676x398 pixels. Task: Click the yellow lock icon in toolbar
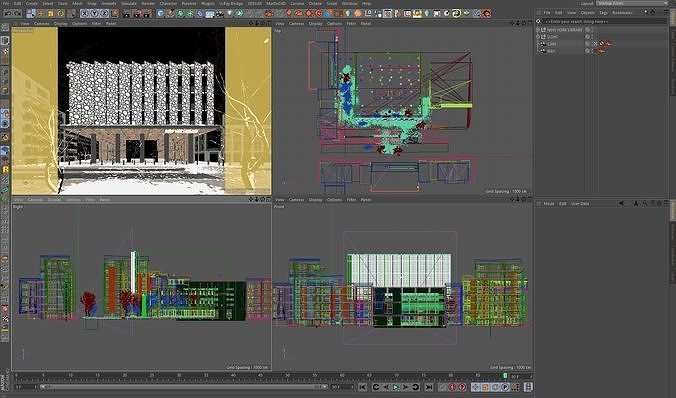pos(50,14)
